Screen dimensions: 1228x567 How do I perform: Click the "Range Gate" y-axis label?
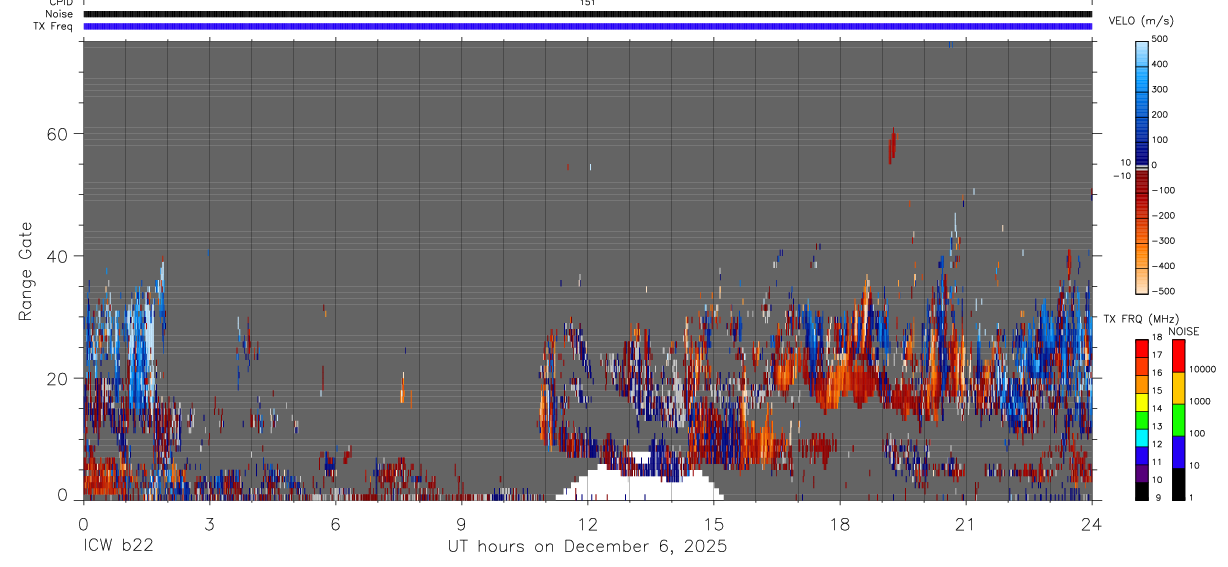(25, 272)
